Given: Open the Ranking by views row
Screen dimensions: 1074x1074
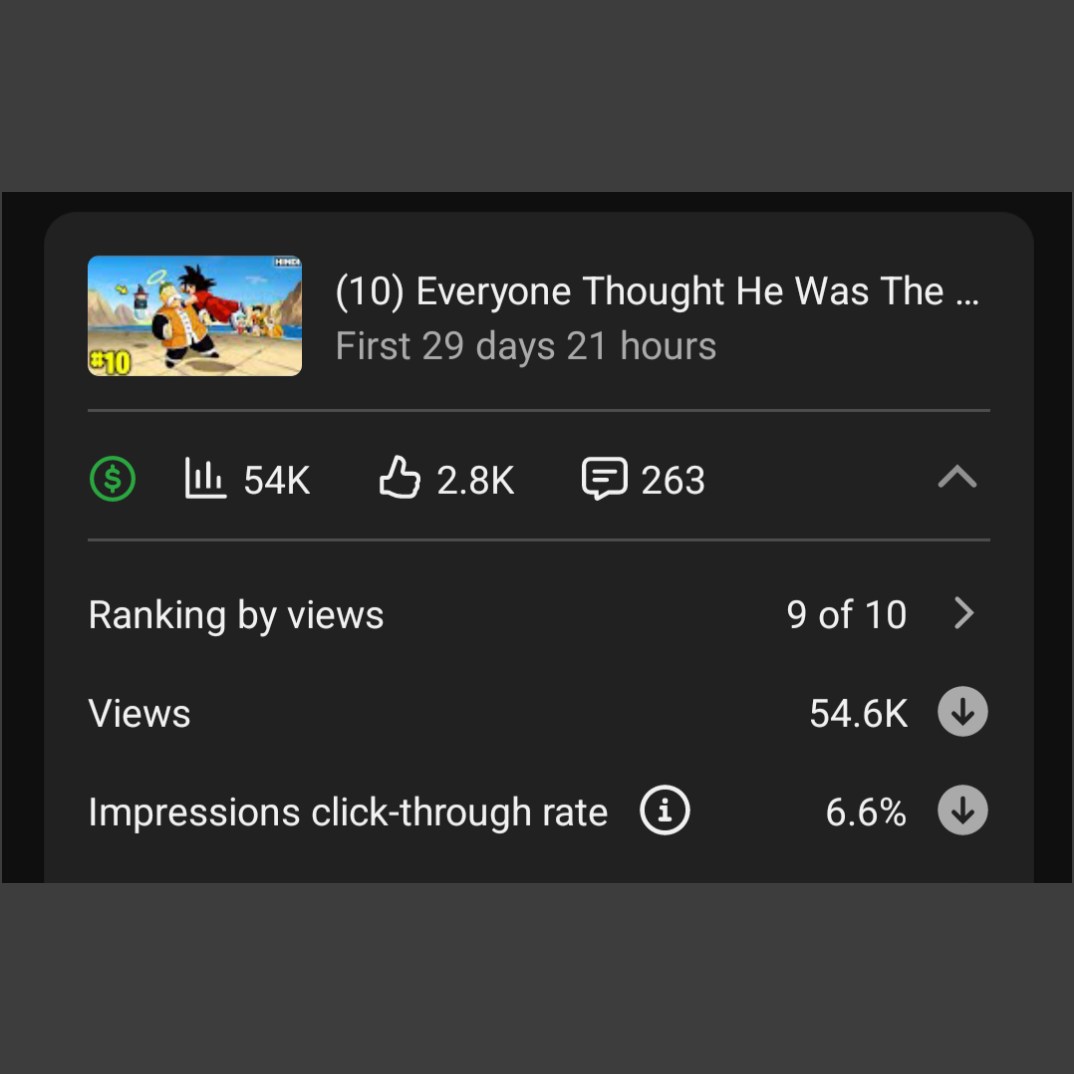Looking at the screenshot, I should click(538, 614).
